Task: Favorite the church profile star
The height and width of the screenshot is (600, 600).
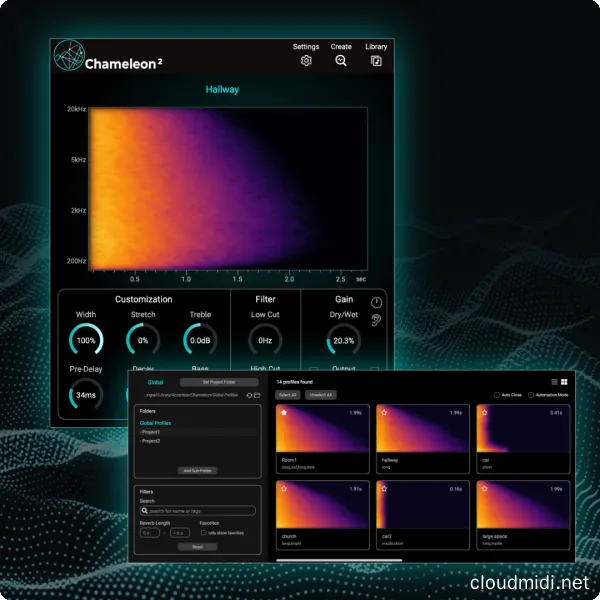Action: coord(284,489)
